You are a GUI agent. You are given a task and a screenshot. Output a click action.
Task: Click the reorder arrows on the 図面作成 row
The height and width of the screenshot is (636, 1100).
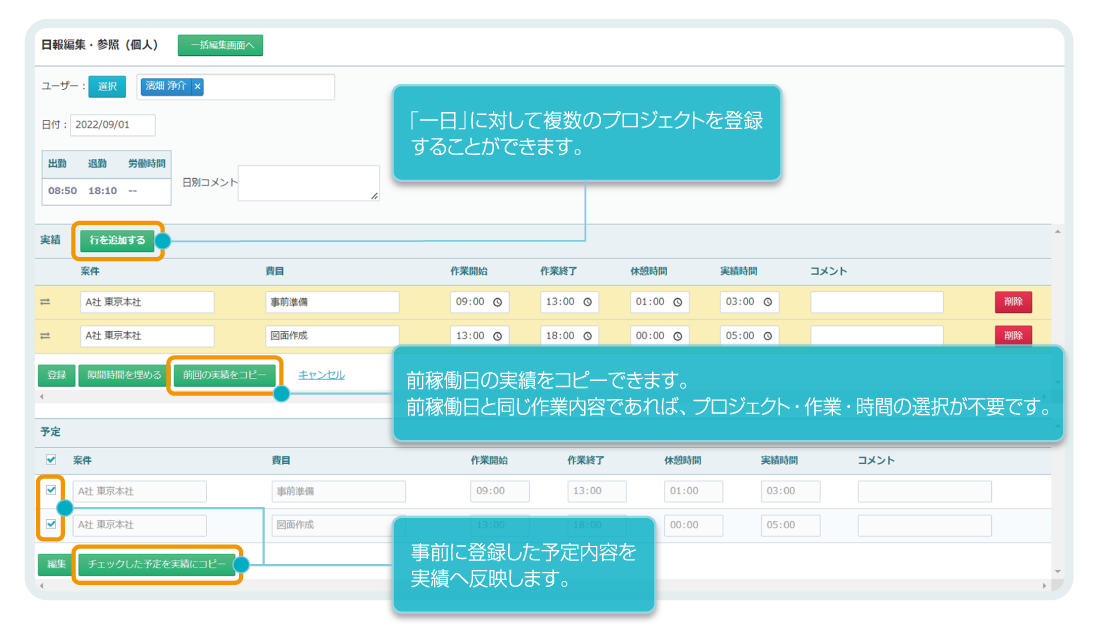point(45,334)
